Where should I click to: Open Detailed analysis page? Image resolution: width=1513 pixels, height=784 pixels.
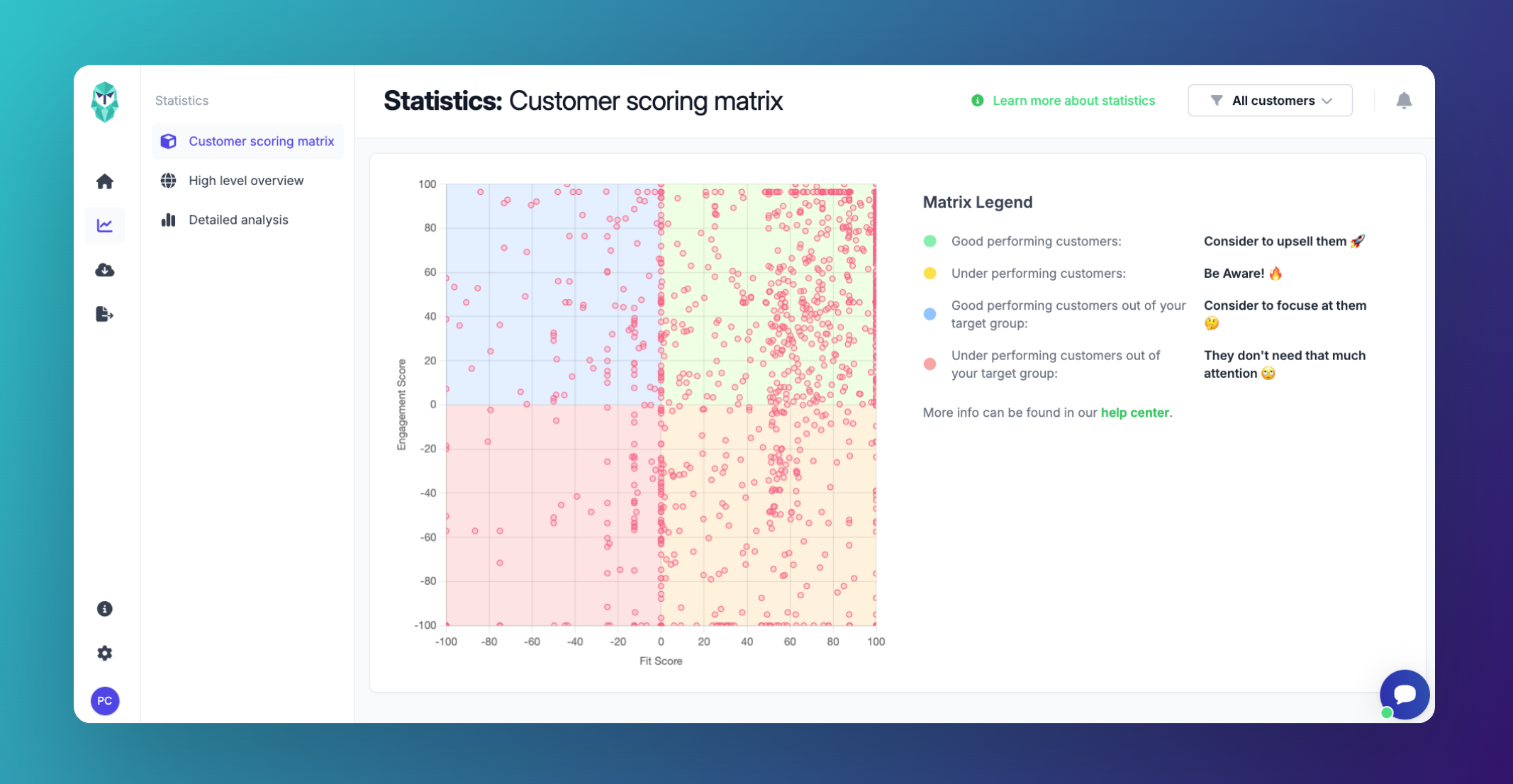(238, 220)
